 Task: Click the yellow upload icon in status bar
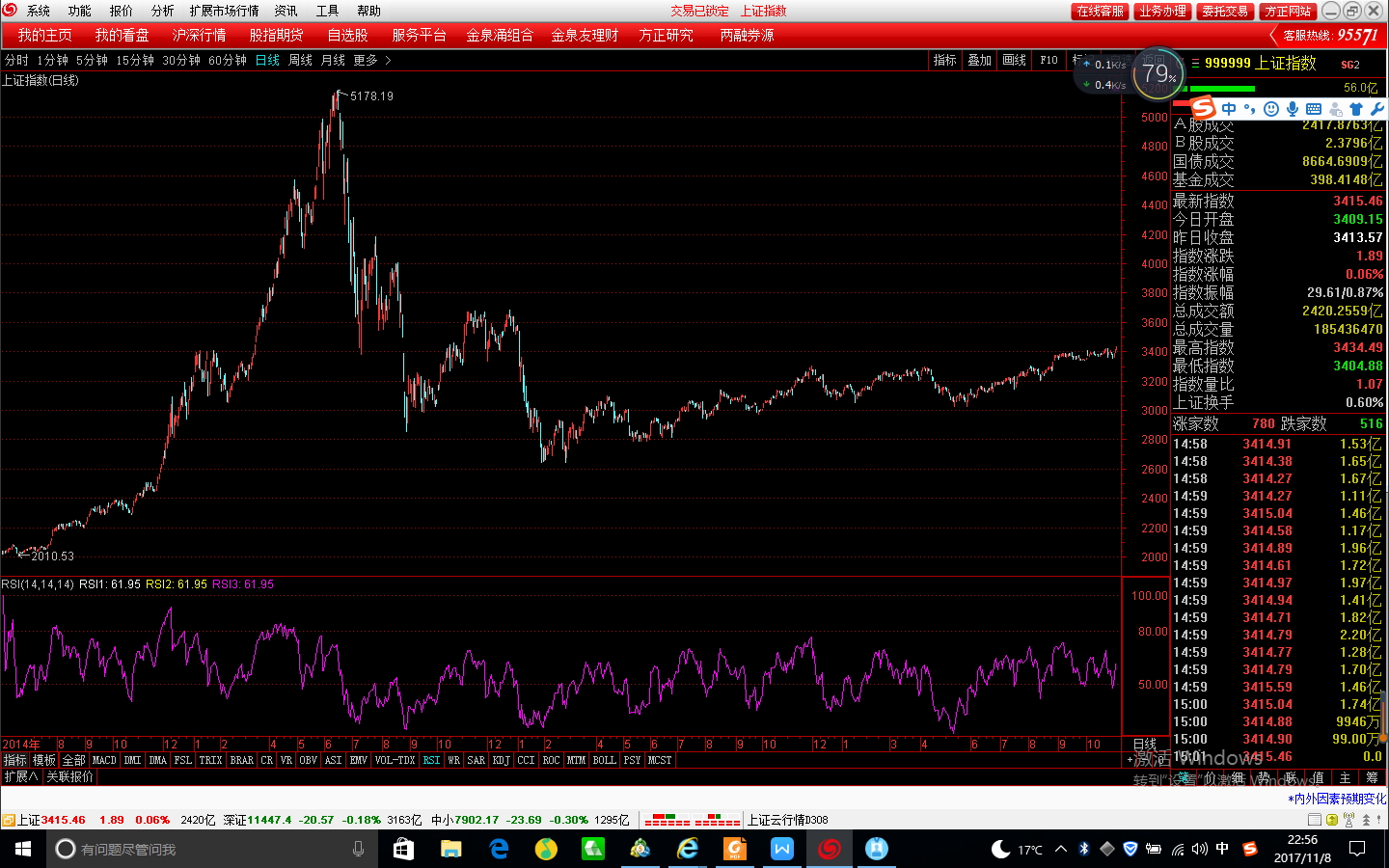point(1331,820)
